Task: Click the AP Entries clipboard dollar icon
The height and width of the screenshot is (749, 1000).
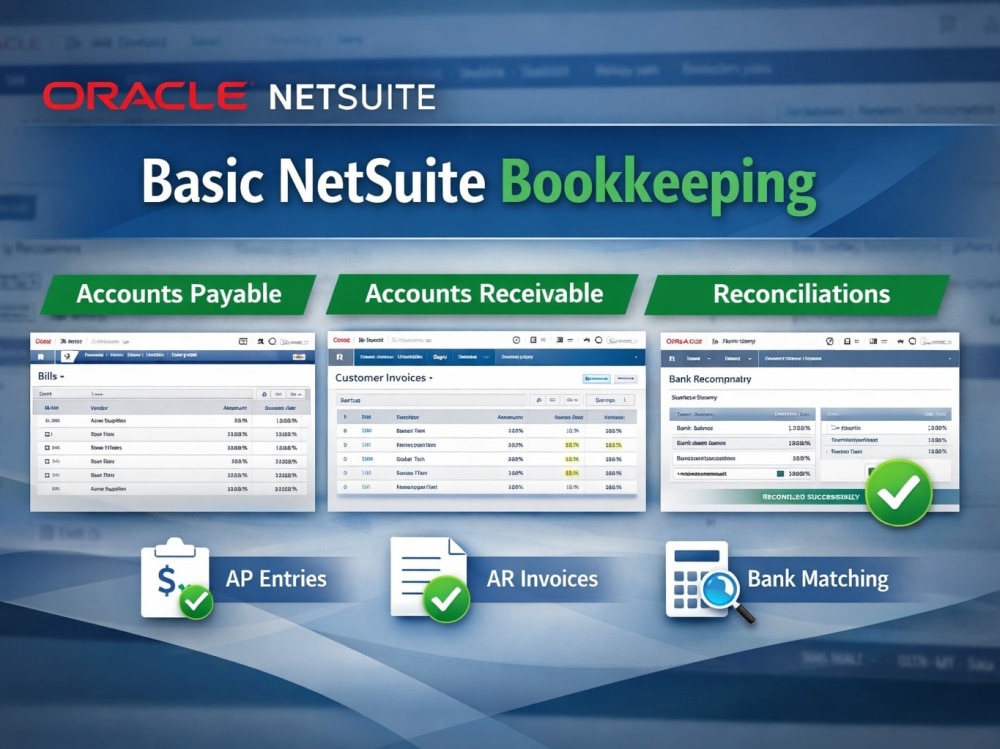Action: 177,579
